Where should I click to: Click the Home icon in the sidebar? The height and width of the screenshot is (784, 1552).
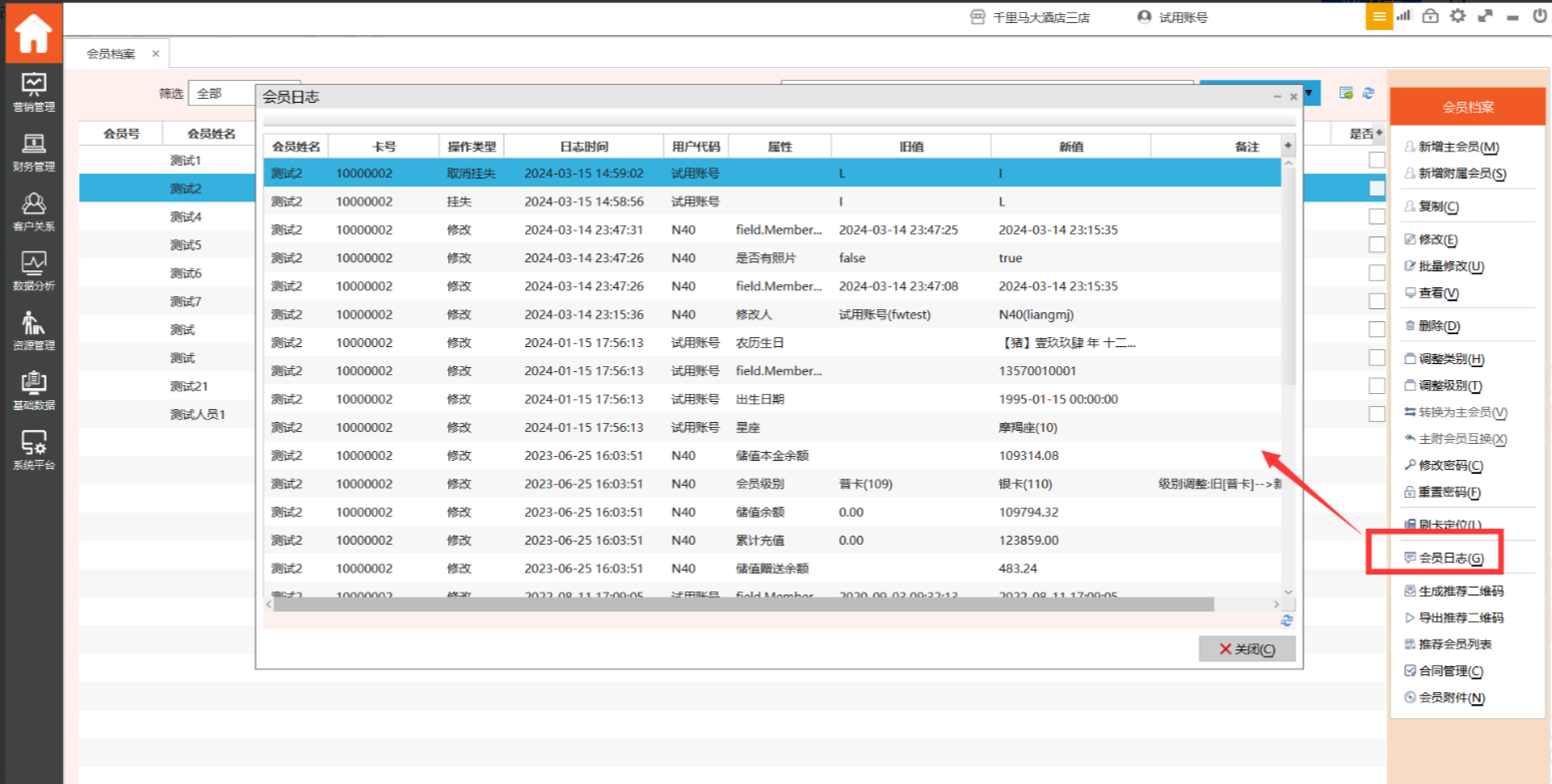click(33, 34)
